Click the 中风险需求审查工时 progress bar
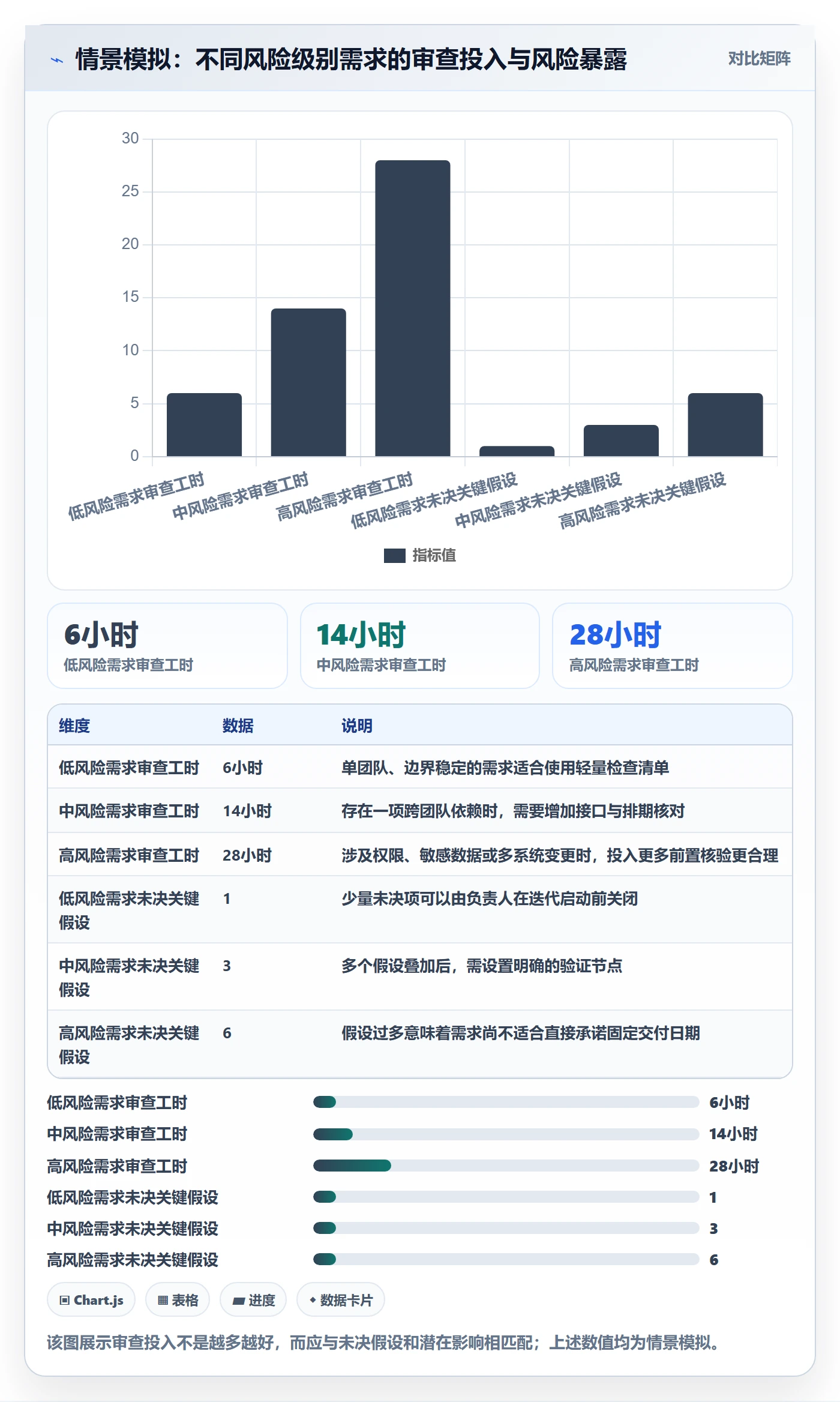This screenshot has width=840, height=1402. pyautogui.click(x=506, y=1134)
